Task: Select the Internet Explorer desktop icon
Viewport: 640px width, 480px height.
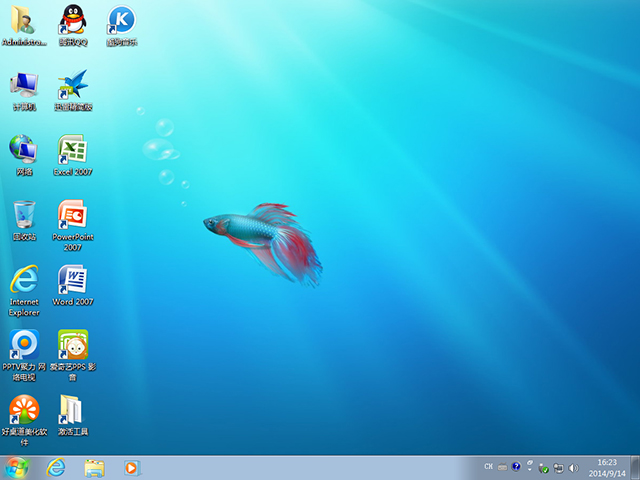Action: [x=24, y=290]
